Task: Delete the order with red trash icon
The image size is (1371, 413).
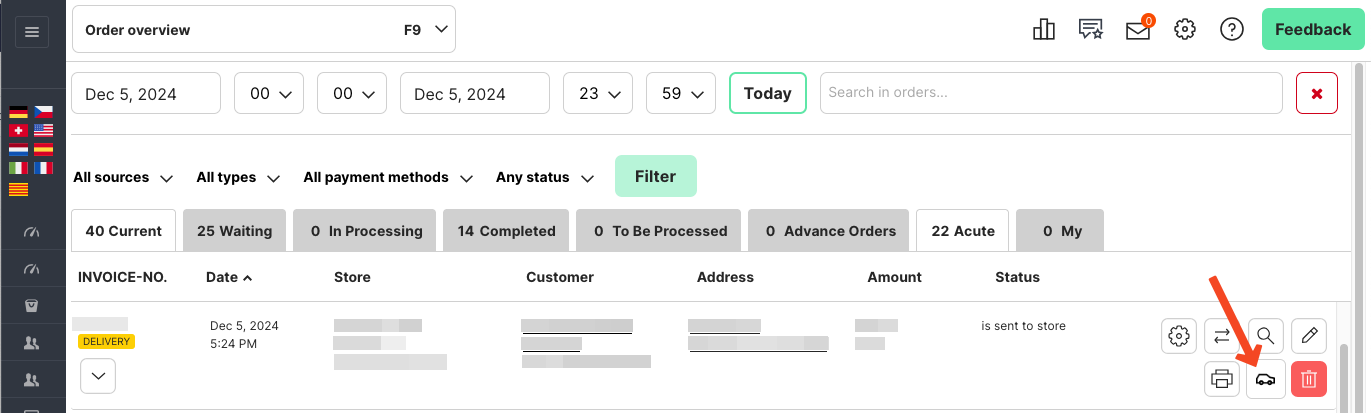Action: pos(1309,379)
